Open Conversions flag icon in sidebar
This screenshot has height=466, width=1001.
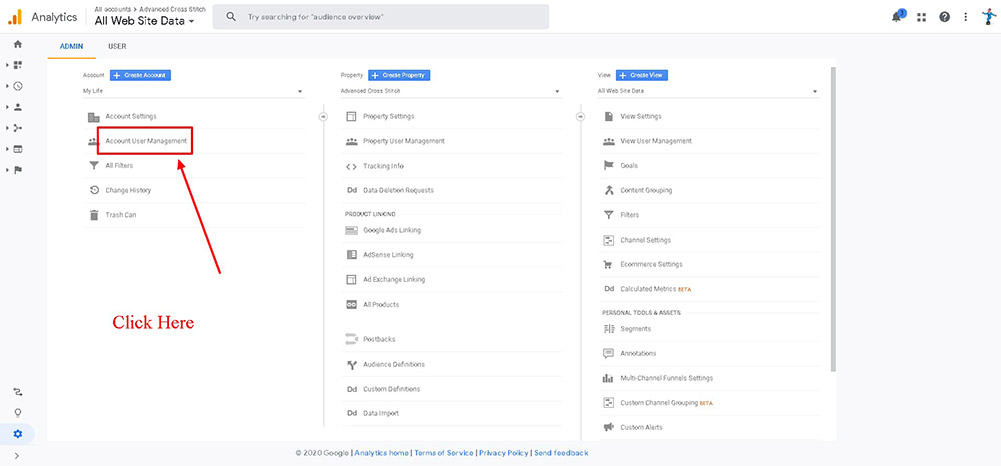pos(18,170)
